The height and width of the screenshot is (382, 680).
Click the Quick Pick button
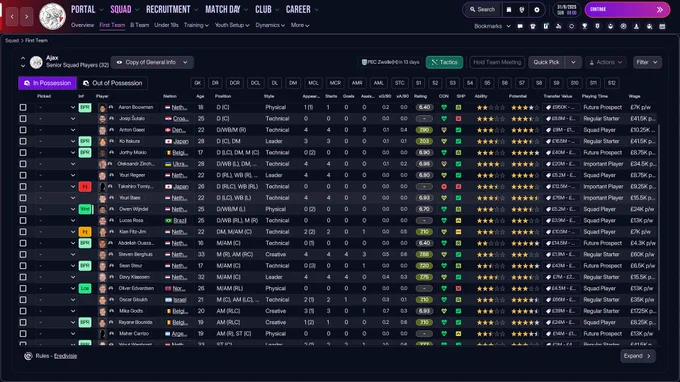pos(546,62)
